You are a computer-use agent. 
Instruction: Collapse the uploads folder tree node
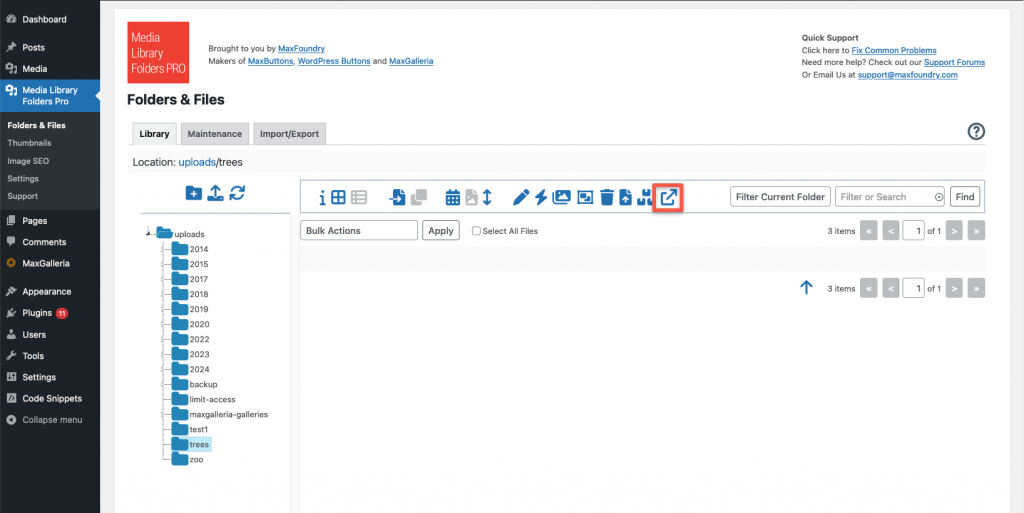tap(148, 234)
